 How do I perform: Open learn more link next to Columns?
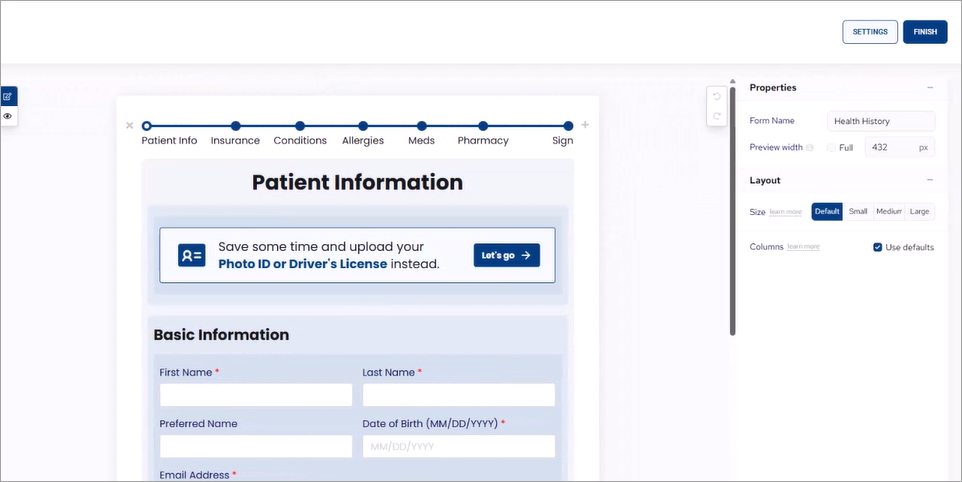[803, 246]
